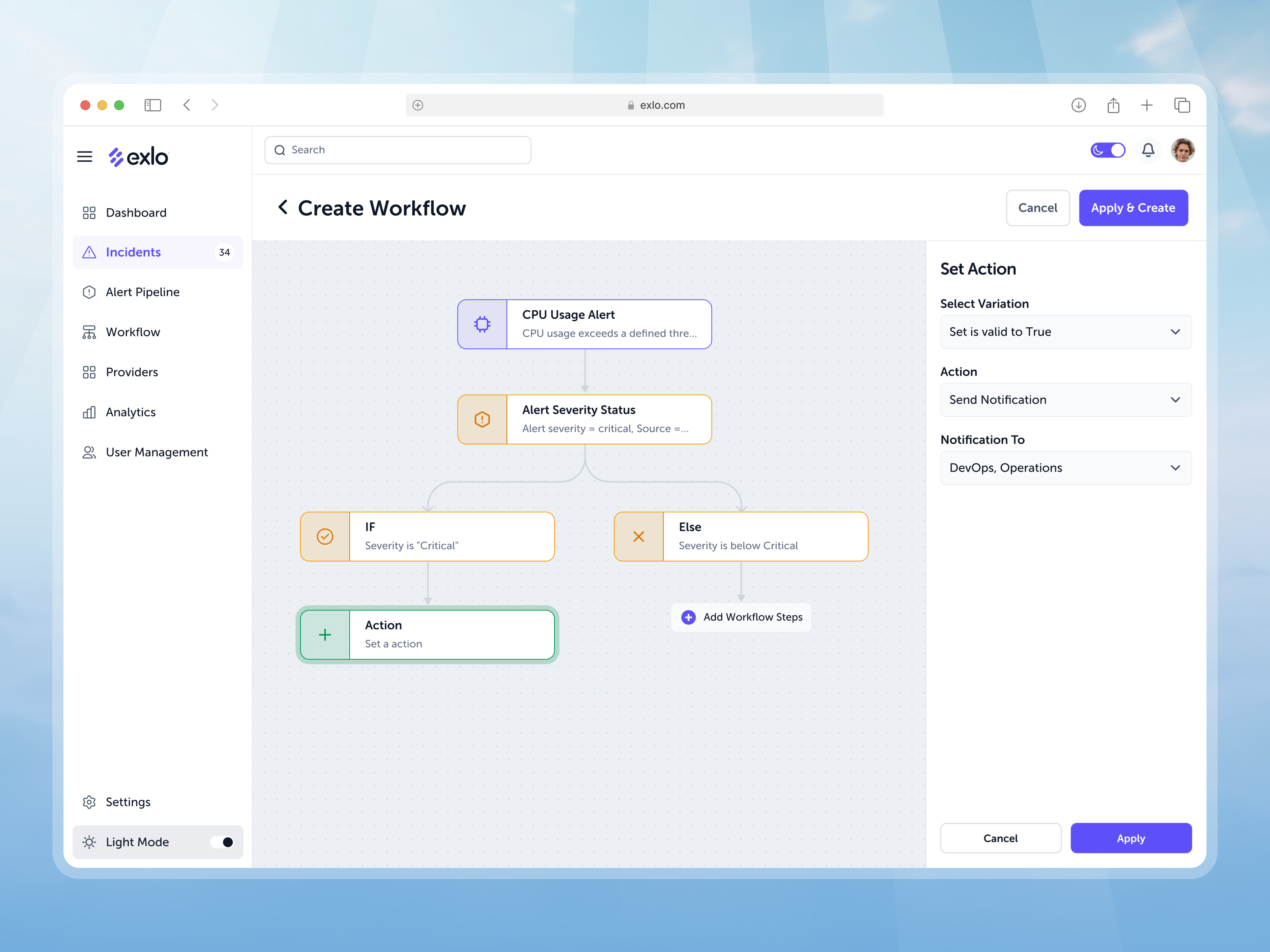Open the Dashboard from the sidebar
This screenshot has height=952, width=1270.
click(x=136, y=212)
